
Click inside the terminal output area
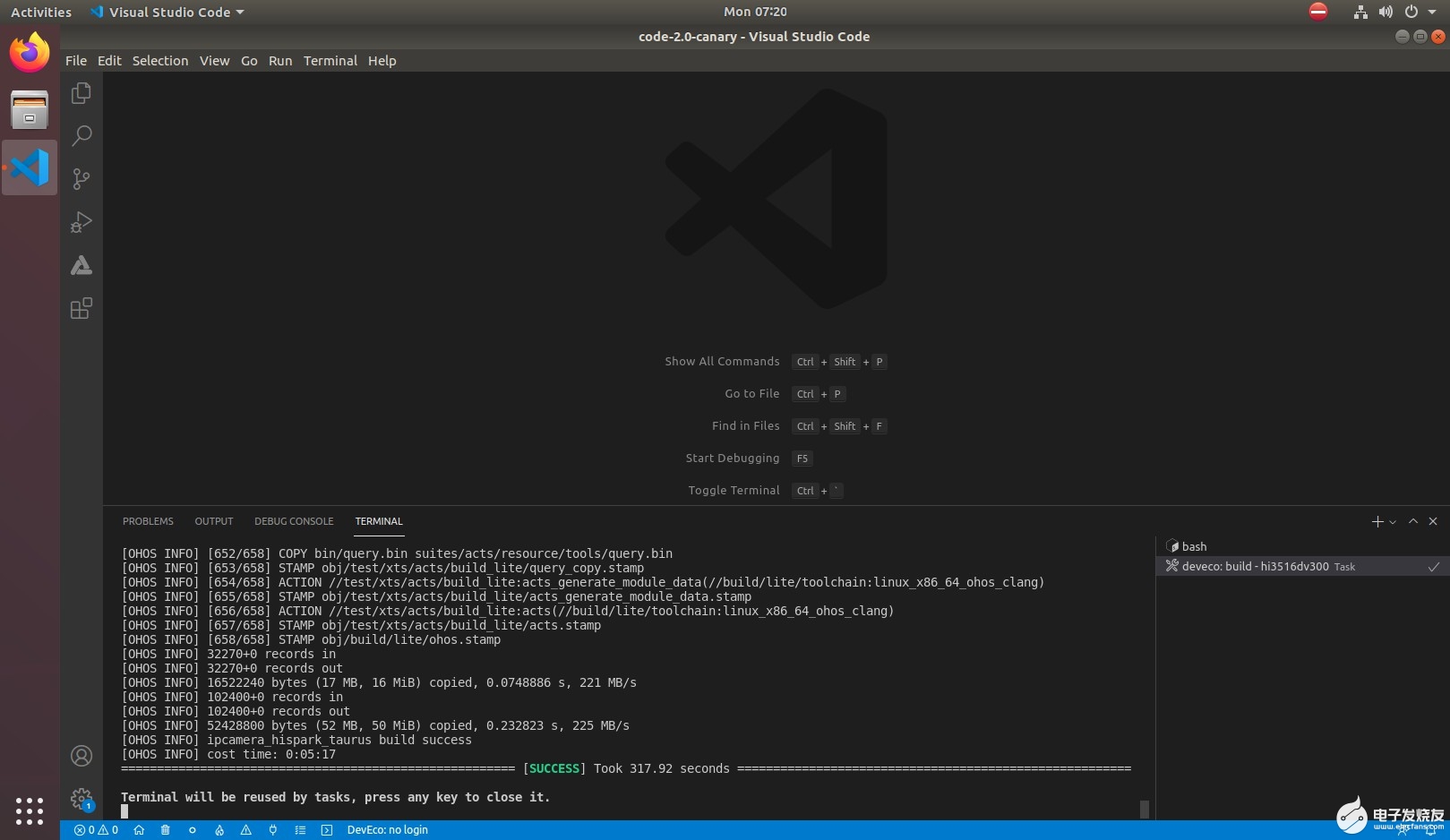tap(627, 681)
